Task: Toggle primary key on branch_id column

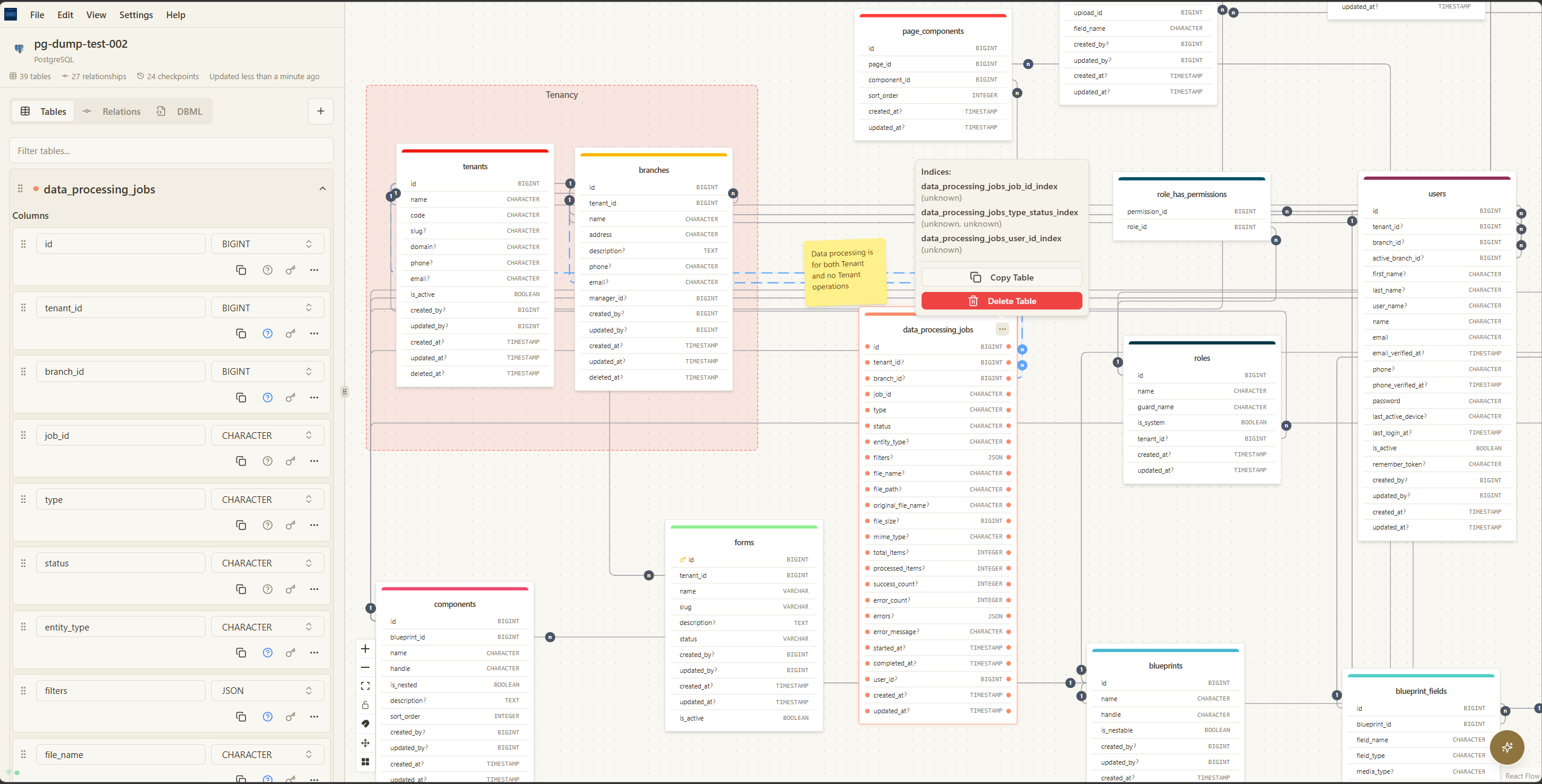Action: [291, 397]
